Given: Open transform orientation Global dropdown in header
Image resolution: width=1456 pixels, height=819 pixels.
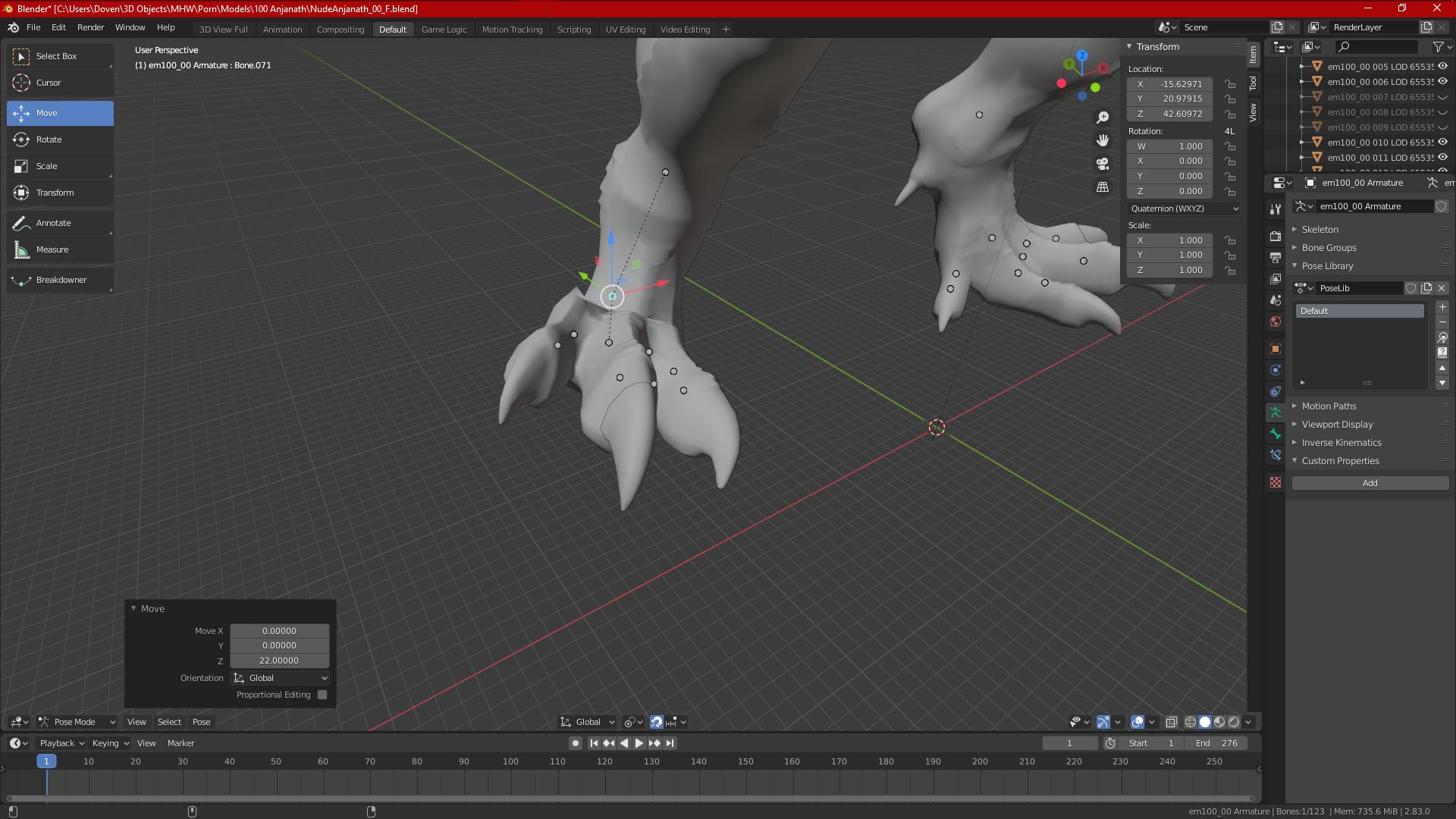Looking at the screenshot, I should pos(588,722).
